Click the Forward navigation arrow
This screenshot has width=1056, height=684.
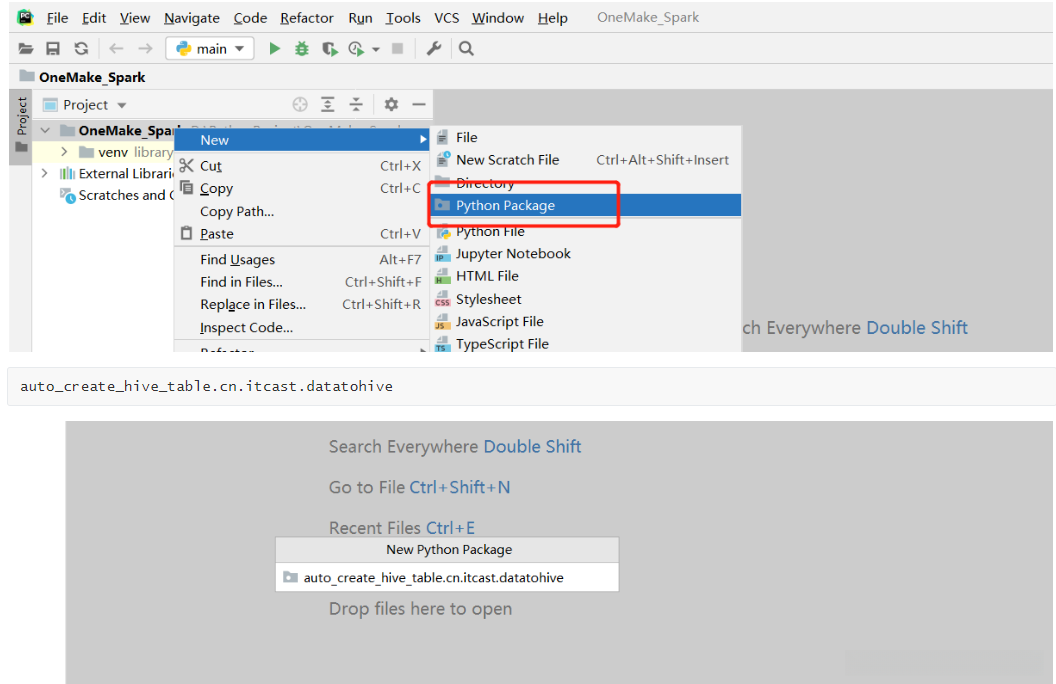point(145,48)
